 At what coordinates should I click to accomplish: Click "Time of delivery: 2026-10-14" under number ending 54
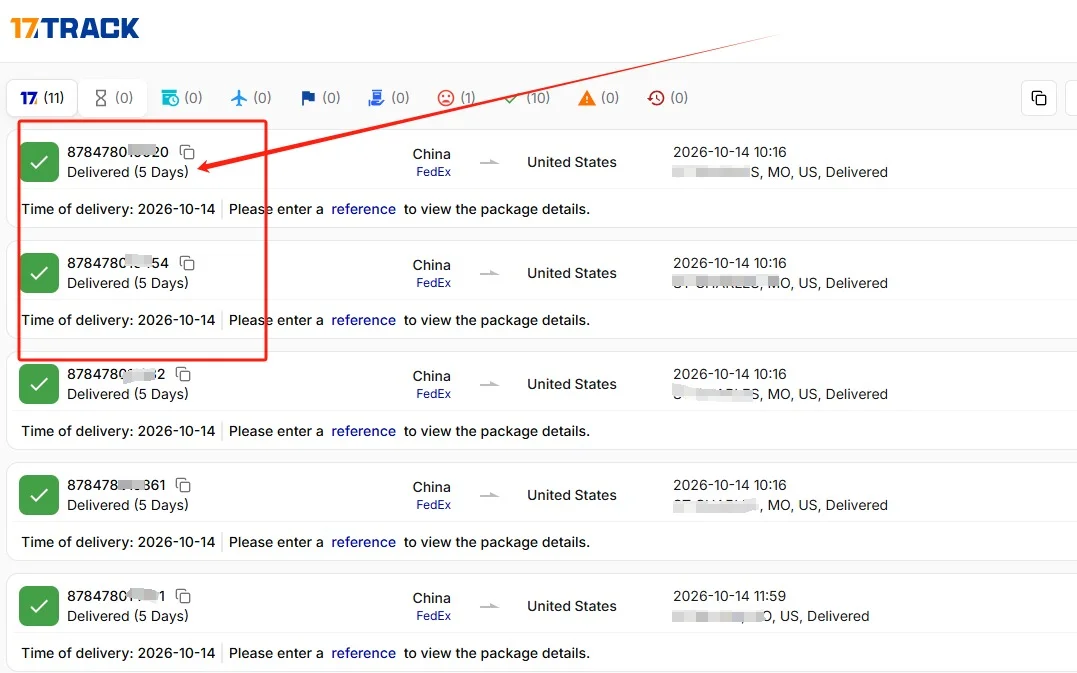pyautogui.click(x=118, y=320)
